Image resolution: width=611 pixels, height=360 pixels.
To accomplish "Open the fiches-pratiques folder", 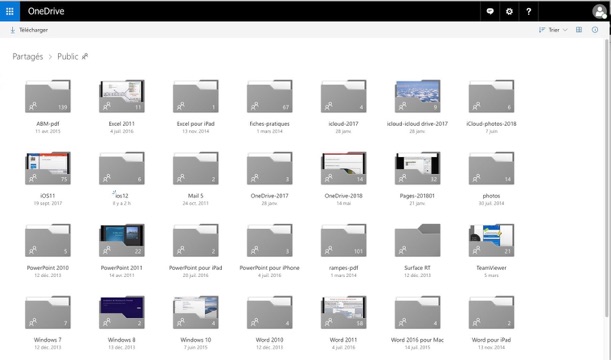I will [x=270, y=96].
